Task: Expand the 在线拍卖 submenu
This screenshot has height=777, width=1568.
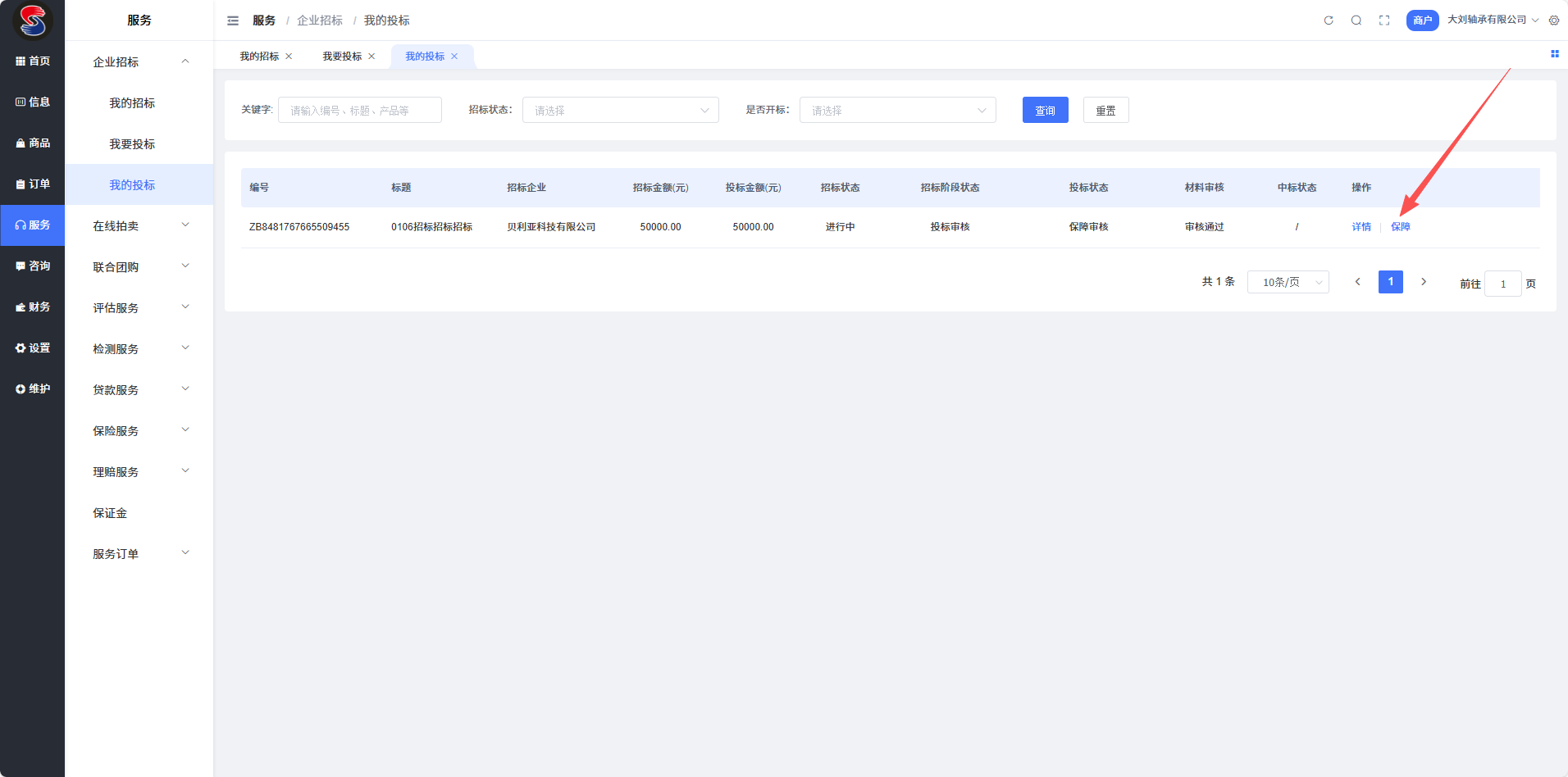Action: pos(139,226)
